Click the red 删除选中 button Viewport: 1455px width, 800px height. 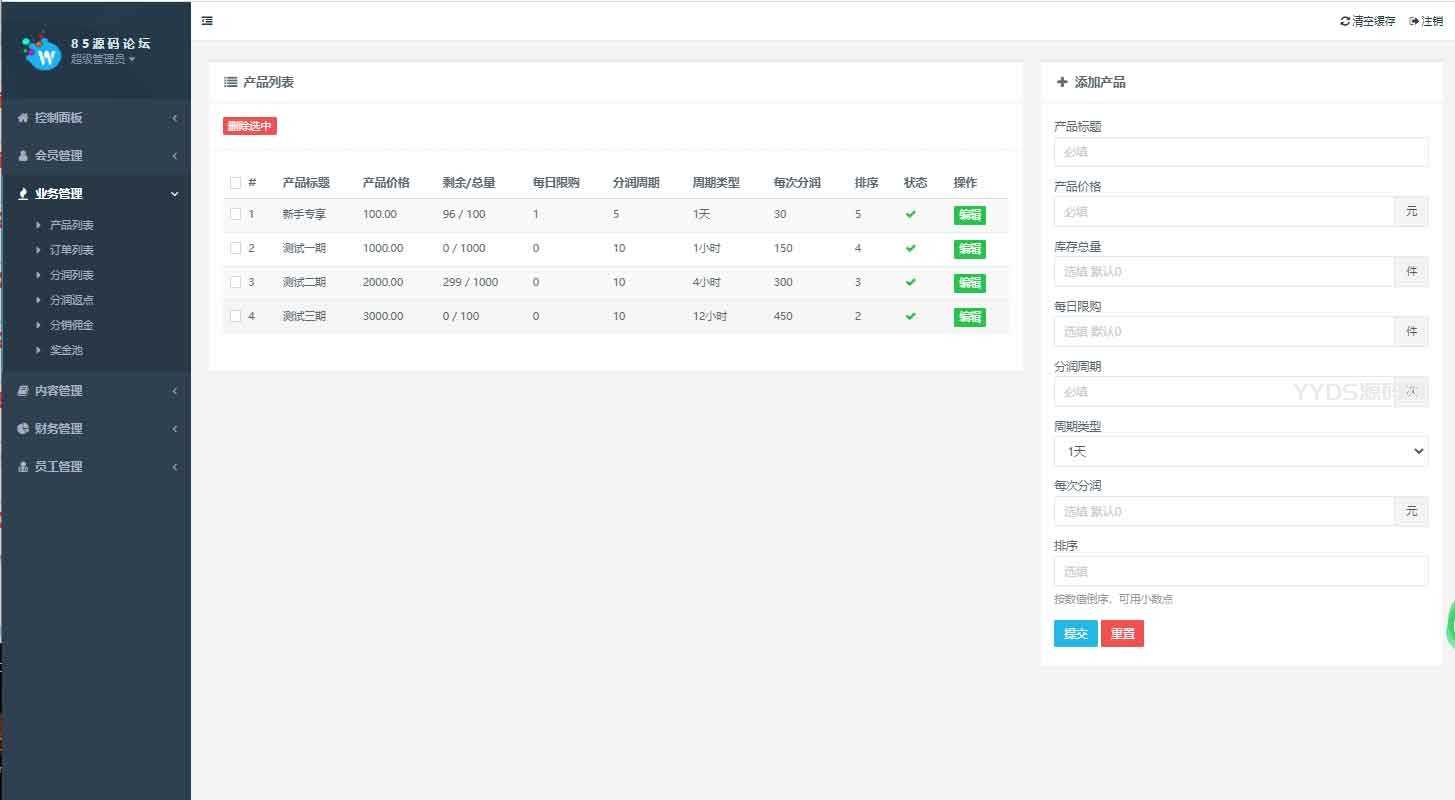point(249,126)
